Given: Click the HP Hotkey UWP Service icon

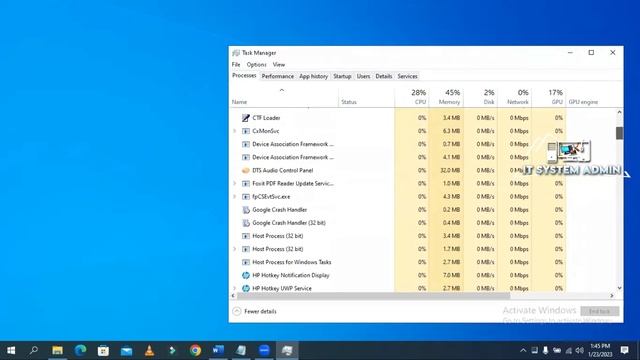Looking at the screenshot, I should 246,288.
